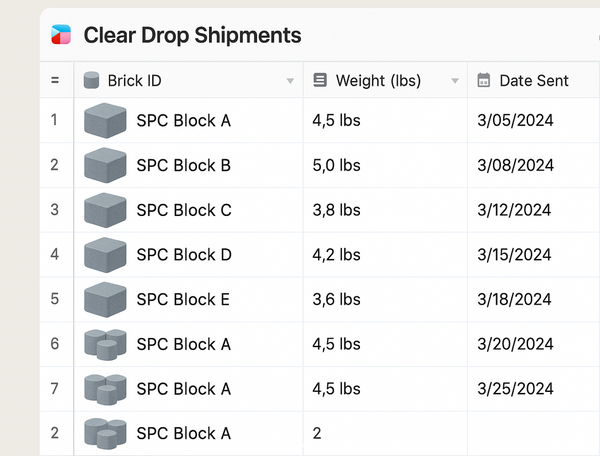Screen dimensions: 600x456
Task: Click the Date Sent calendar icon
Action: tap(484, 80)
